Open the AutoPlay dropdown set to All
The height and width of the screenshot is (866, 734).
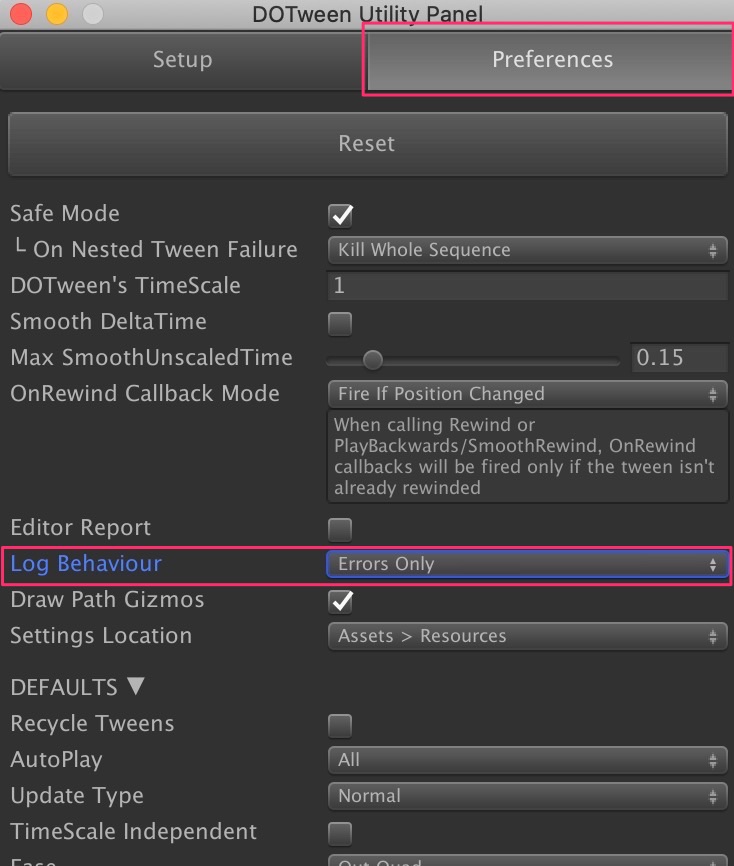(527, 760)
